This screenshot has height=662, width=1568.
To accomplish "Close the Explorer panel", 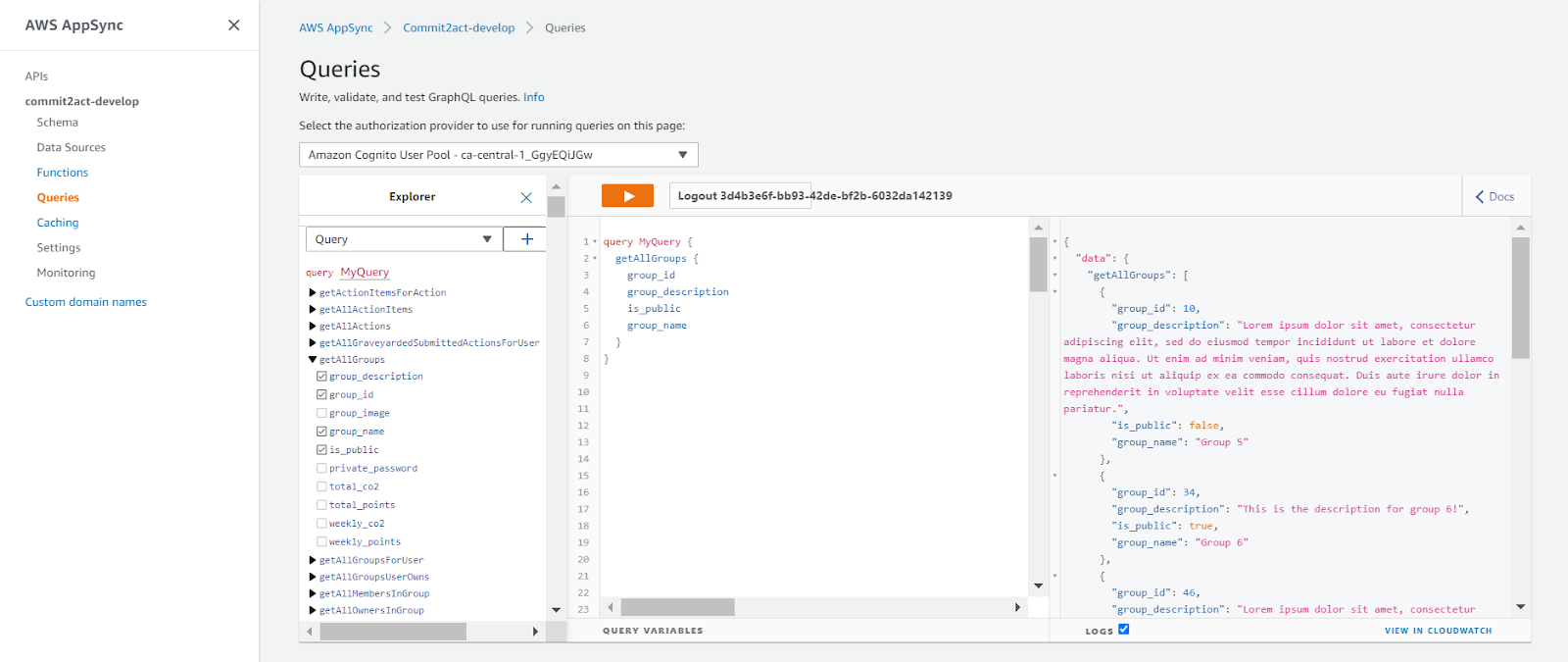I will (x=526, y=197).
